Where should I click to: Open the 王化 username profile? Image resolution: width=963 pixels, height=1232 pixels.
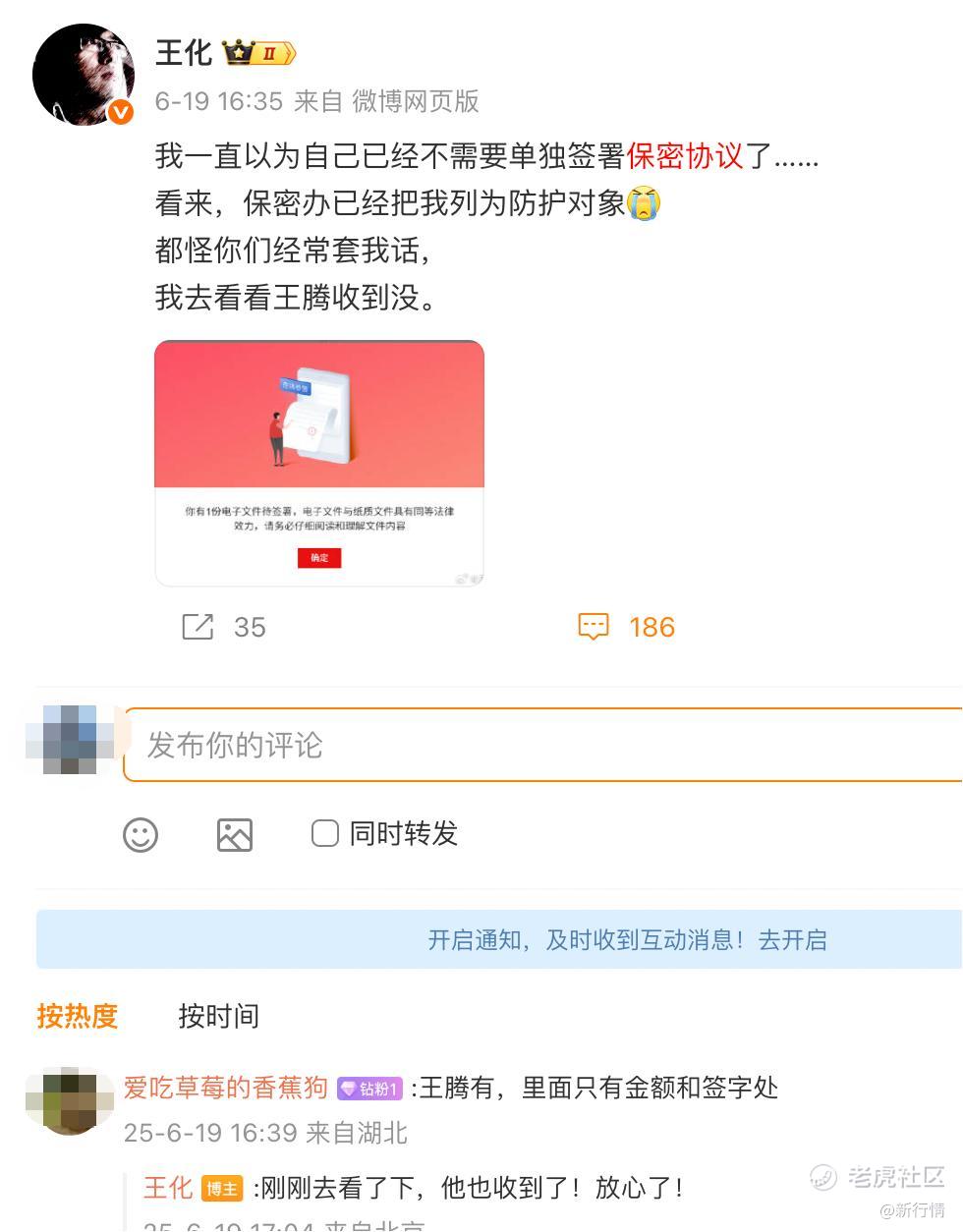(184, 53)
